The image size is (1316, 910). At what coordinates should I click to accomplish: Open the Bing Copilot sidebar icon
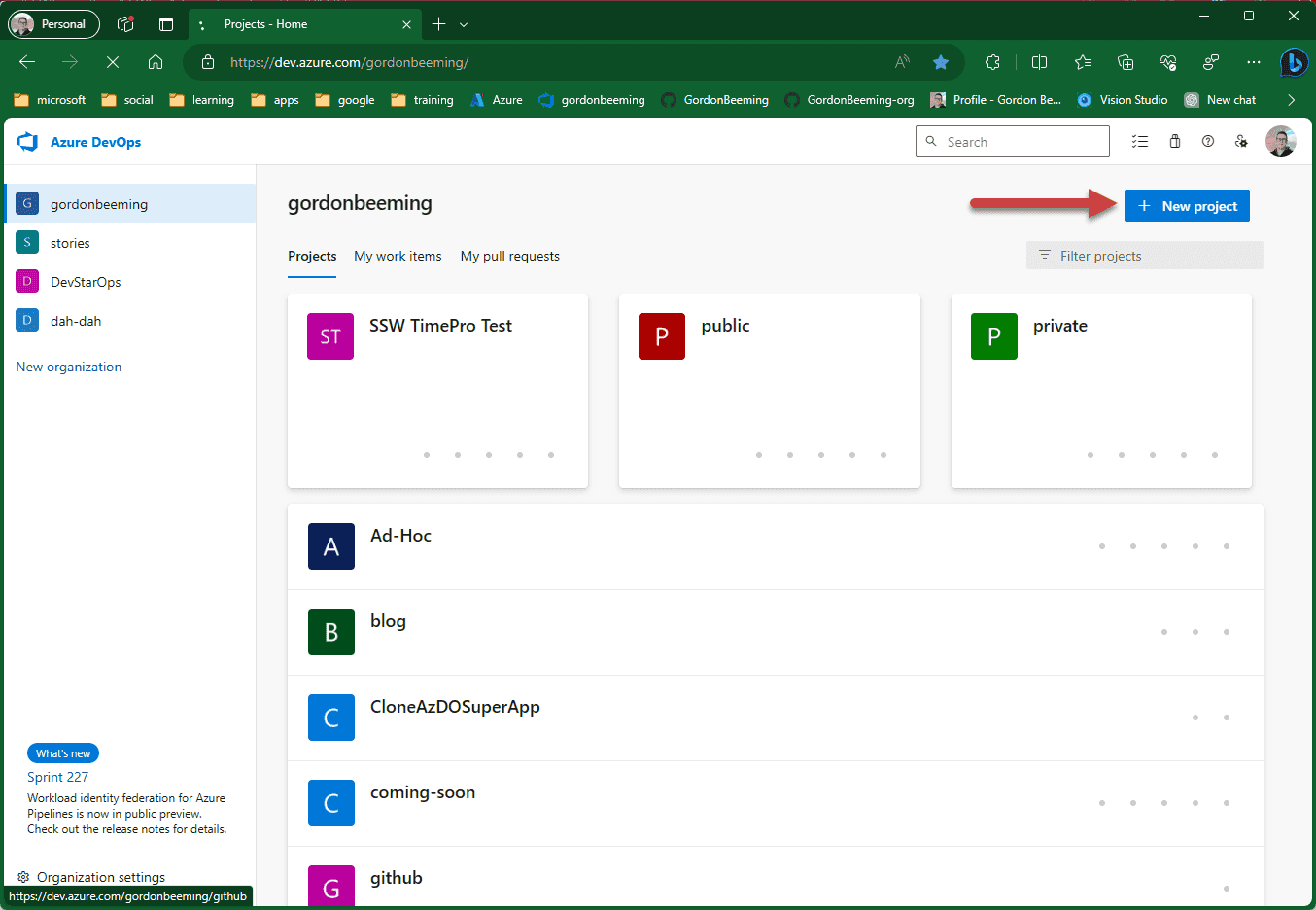pos(1293,62)
